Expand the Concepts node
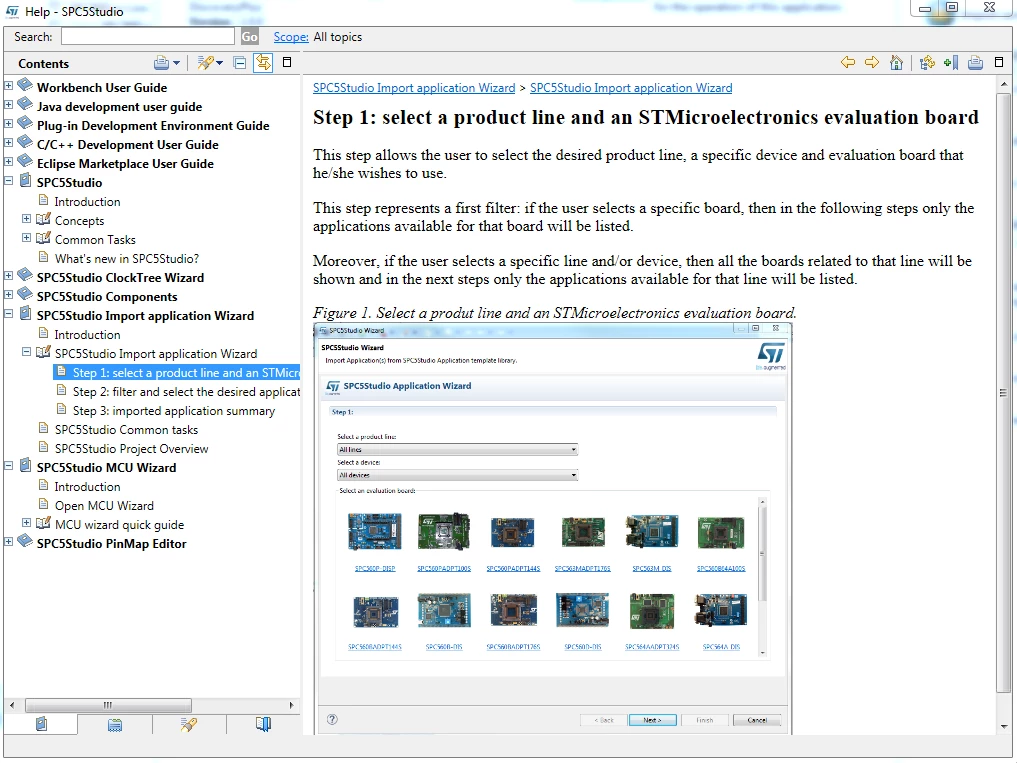Screen dimensions: 1017x763 (27, 219)
